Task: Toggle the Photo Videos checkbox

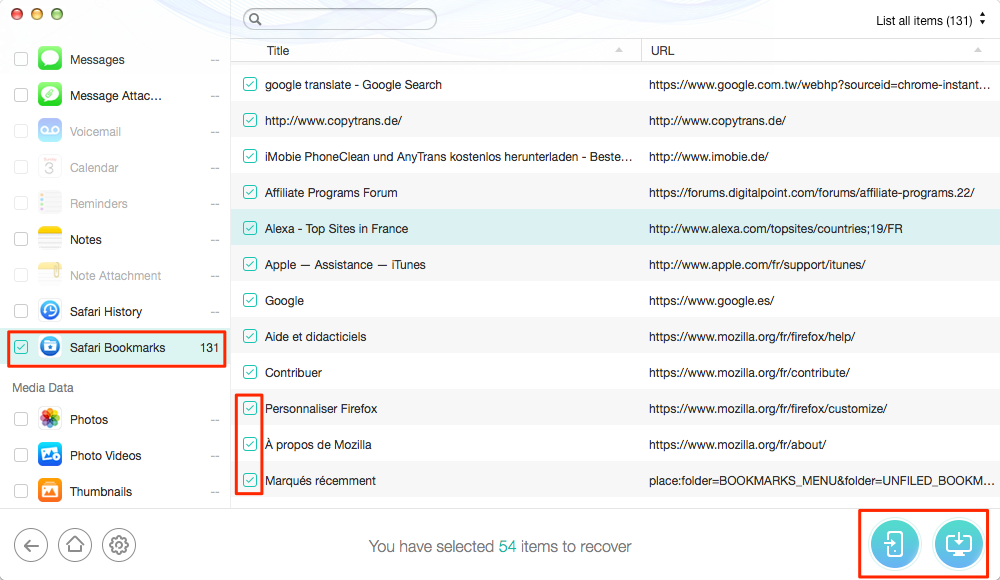Action: pos(21,456)
